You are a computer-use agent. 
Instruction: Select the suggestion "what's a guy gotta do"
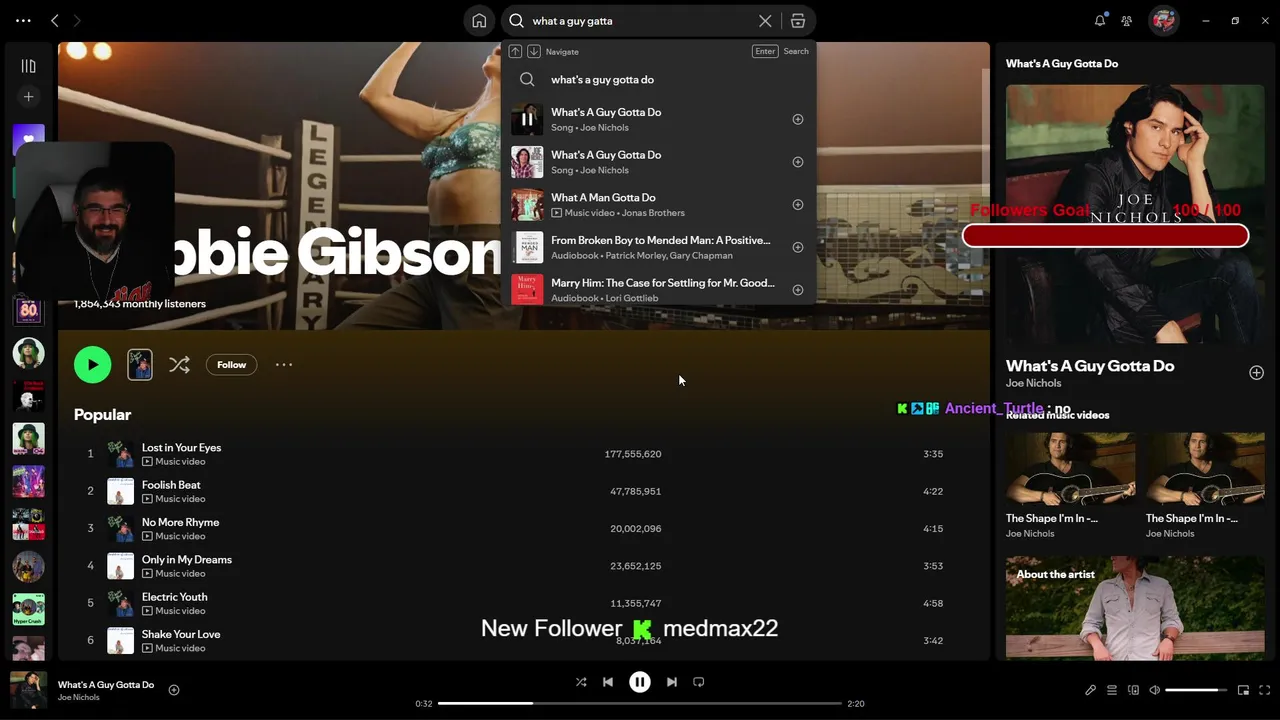pyautogui.click(x=659, y=80)
